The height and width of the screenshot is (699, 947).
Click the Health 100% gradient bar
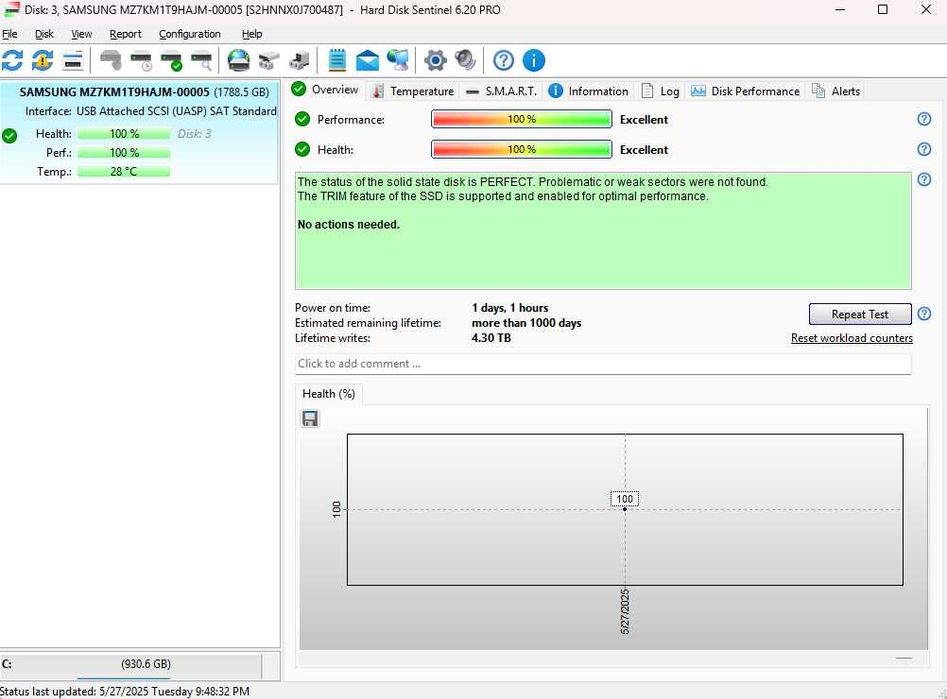pos(522,149)
